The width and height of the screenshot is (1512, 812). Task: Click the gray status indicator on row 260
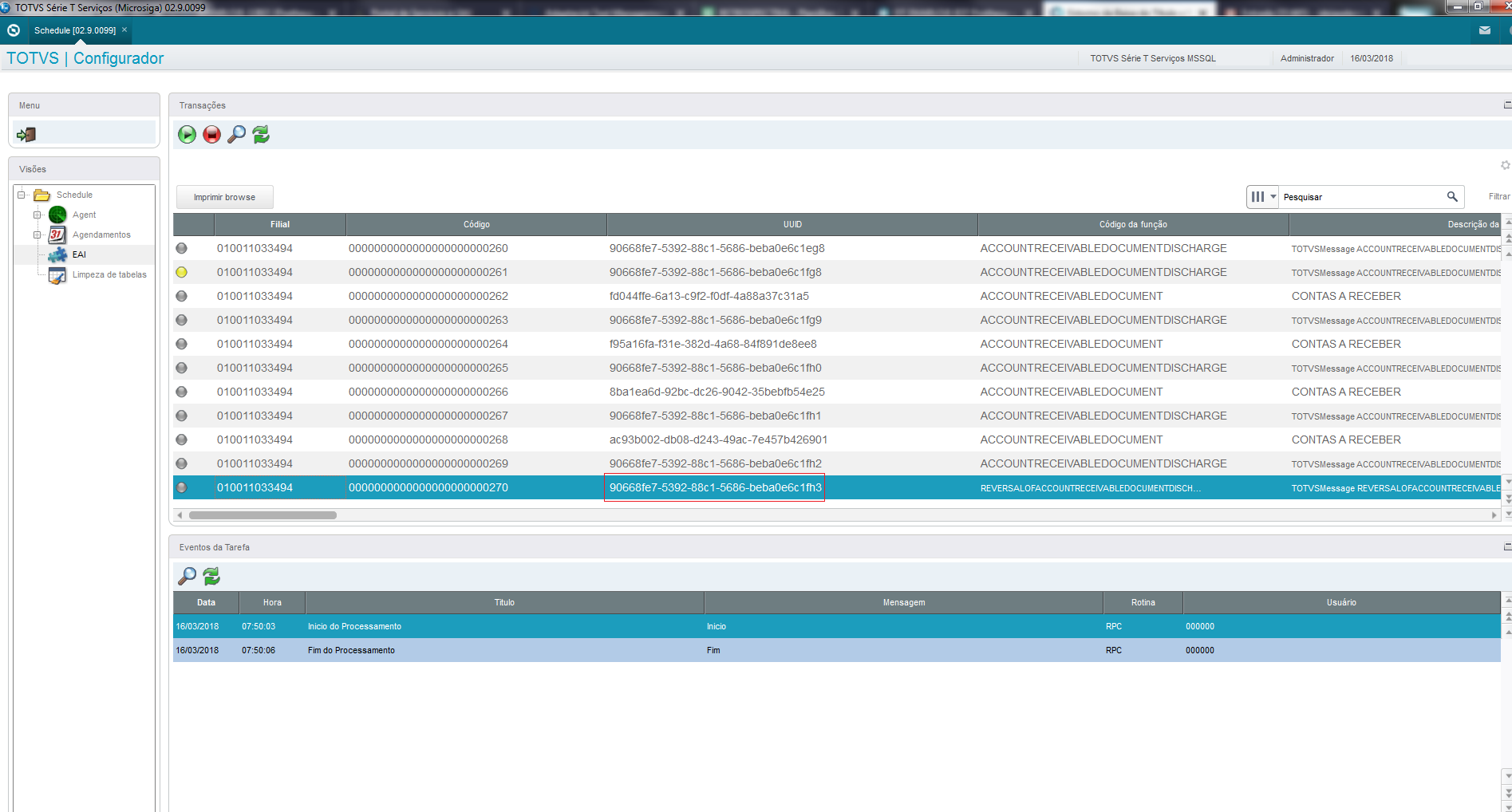coord(182,248)
